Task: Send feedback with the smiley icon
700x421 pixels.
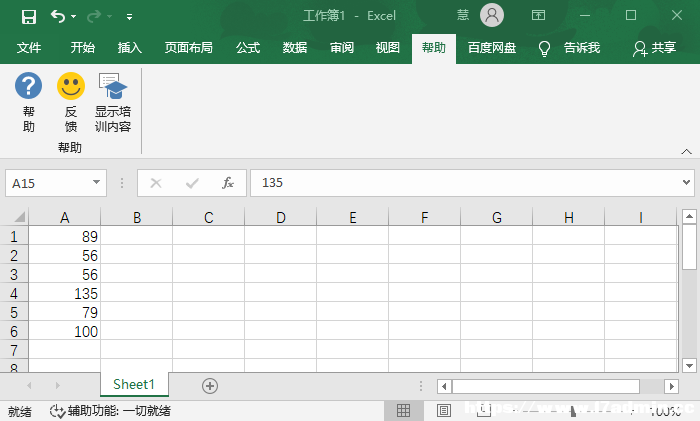Action: pos(71,102)
